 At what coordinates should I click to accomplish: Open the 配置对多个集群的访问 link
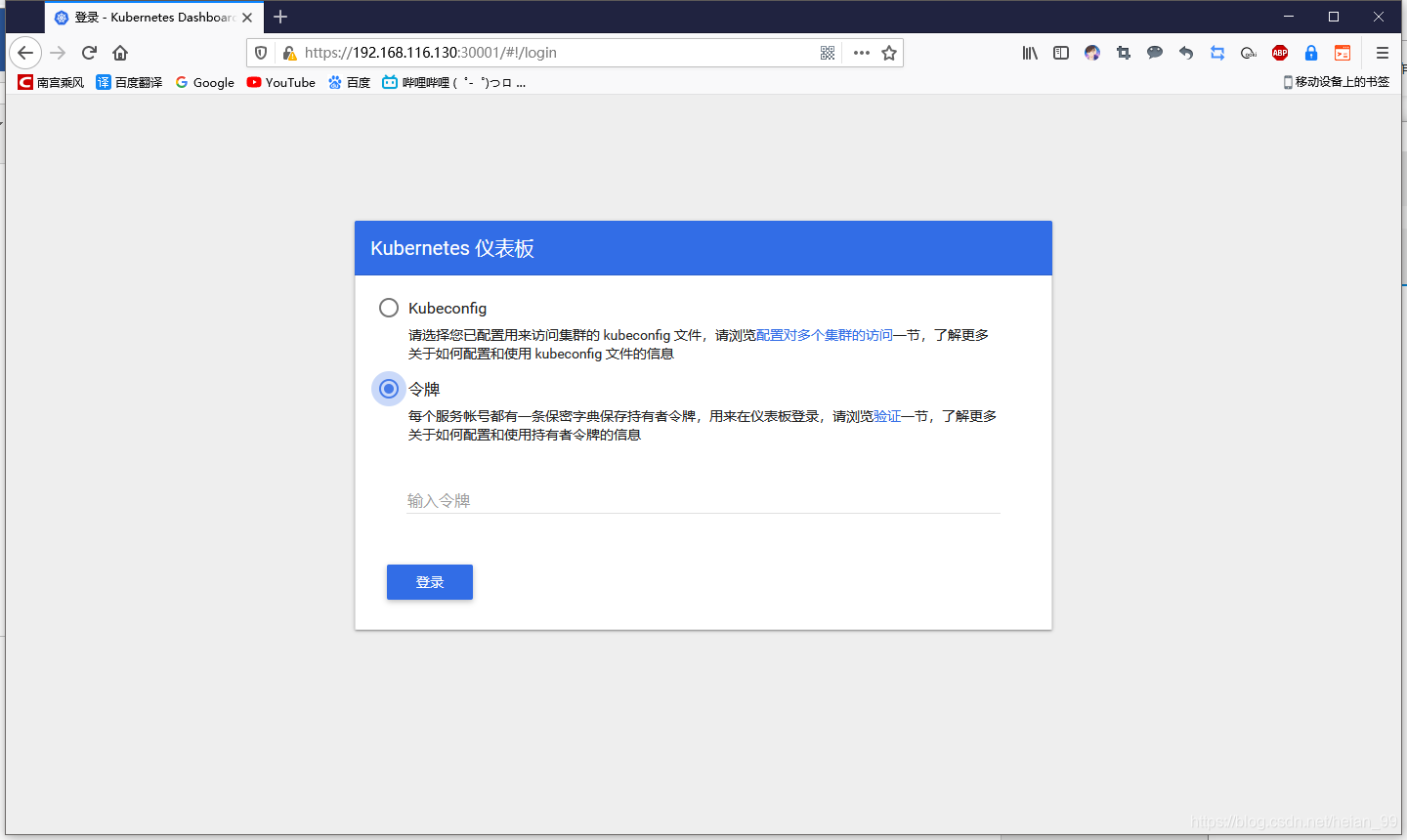tap(825, 335)
